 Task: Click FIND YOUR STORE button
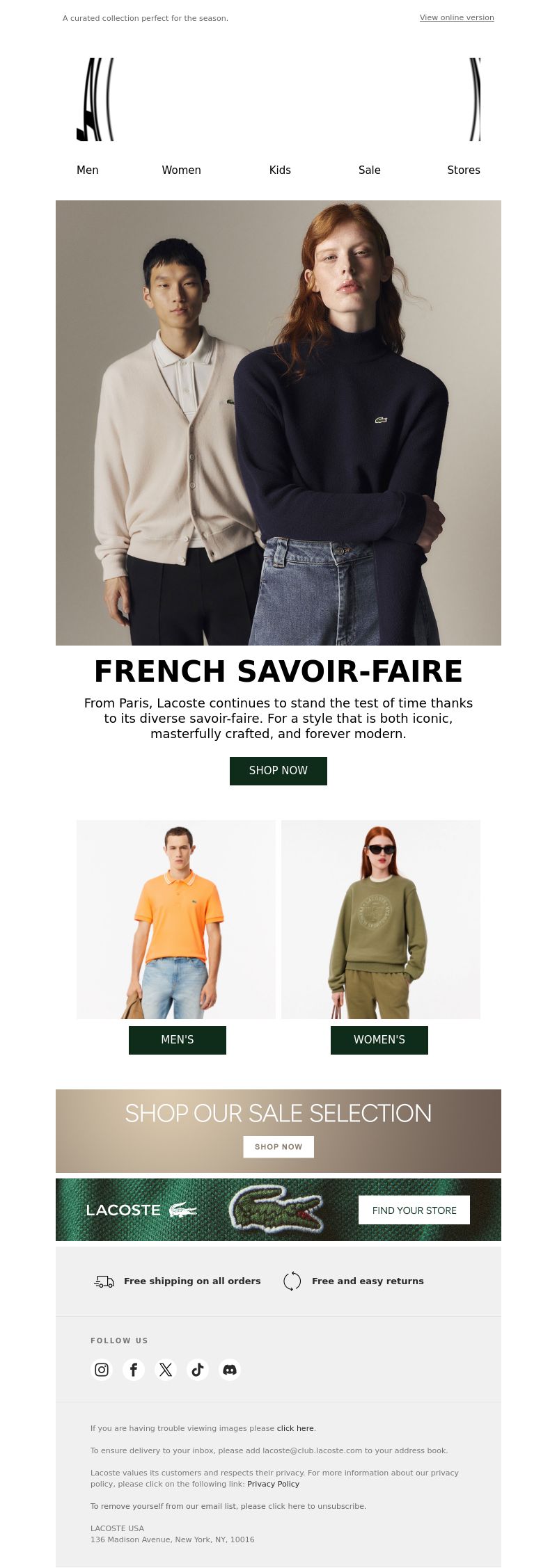(414, 1210)
